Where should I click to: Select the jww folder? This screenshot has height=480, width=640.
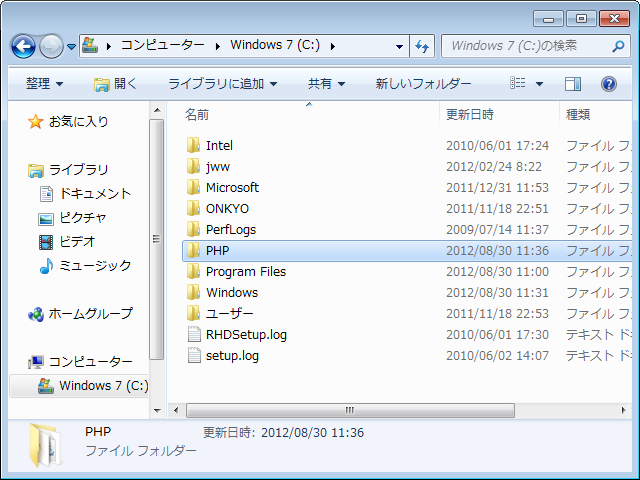tap(218, 167)
